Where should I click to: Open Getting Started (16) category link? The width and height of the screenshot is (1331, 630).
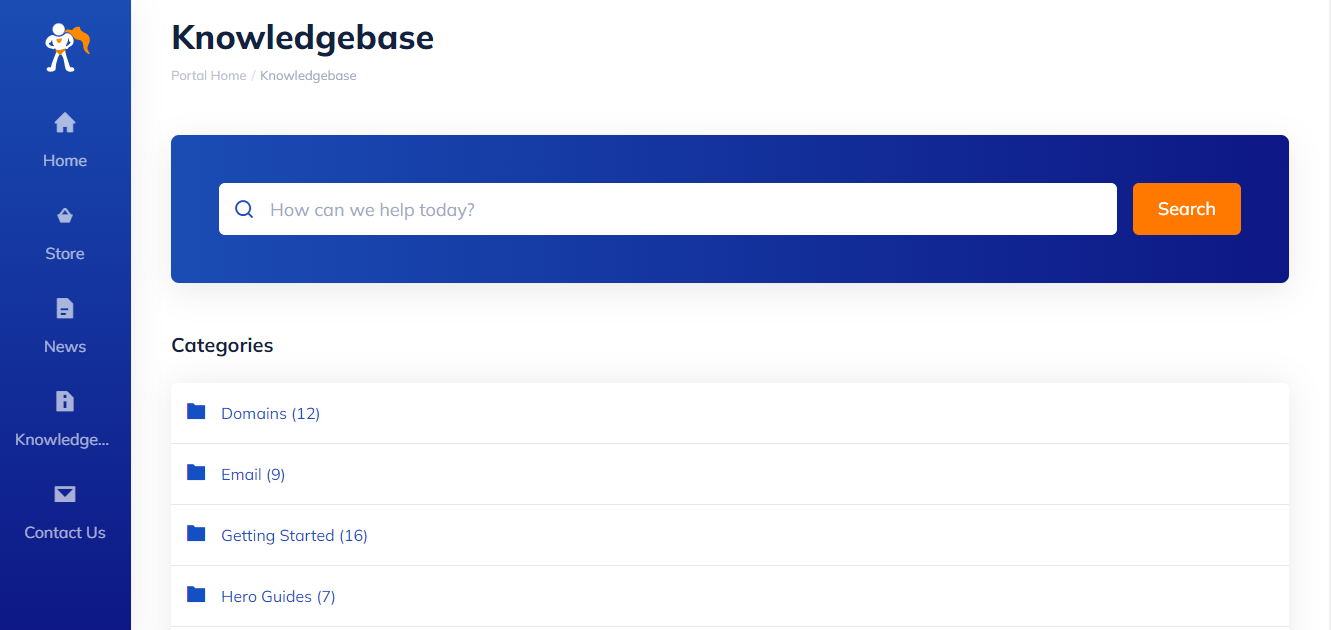click(x=294, y=536)
